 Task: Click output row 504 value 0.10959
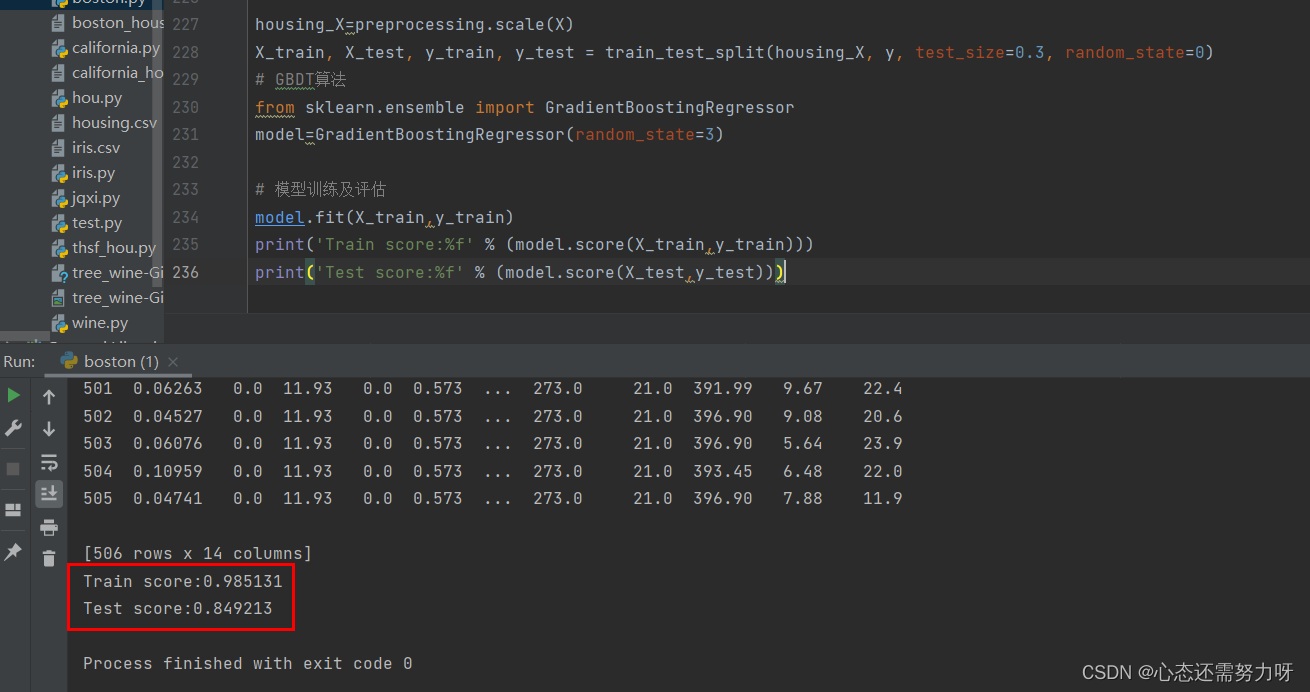167,471
